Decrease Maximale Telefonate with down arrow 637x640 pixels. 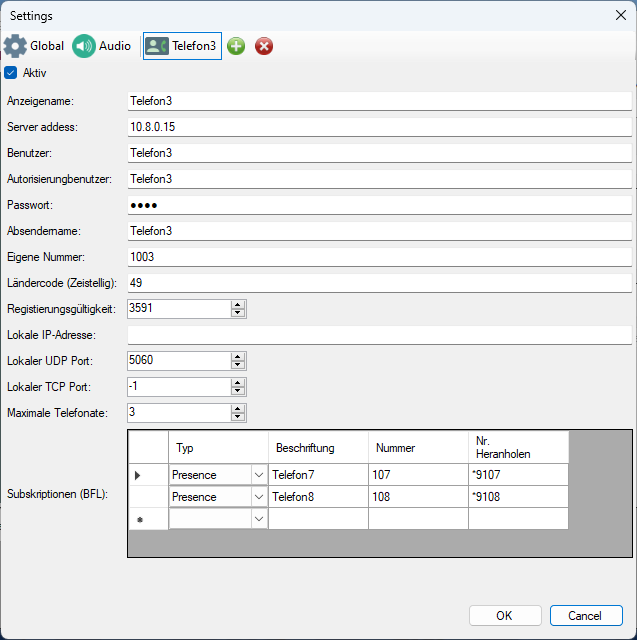pos(237,417)
